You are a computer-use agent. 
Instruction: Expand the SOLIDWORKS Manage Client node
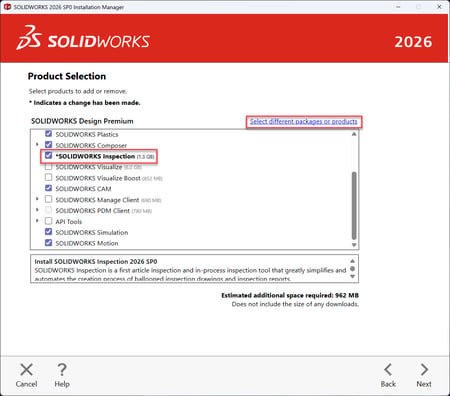point(37,199)
